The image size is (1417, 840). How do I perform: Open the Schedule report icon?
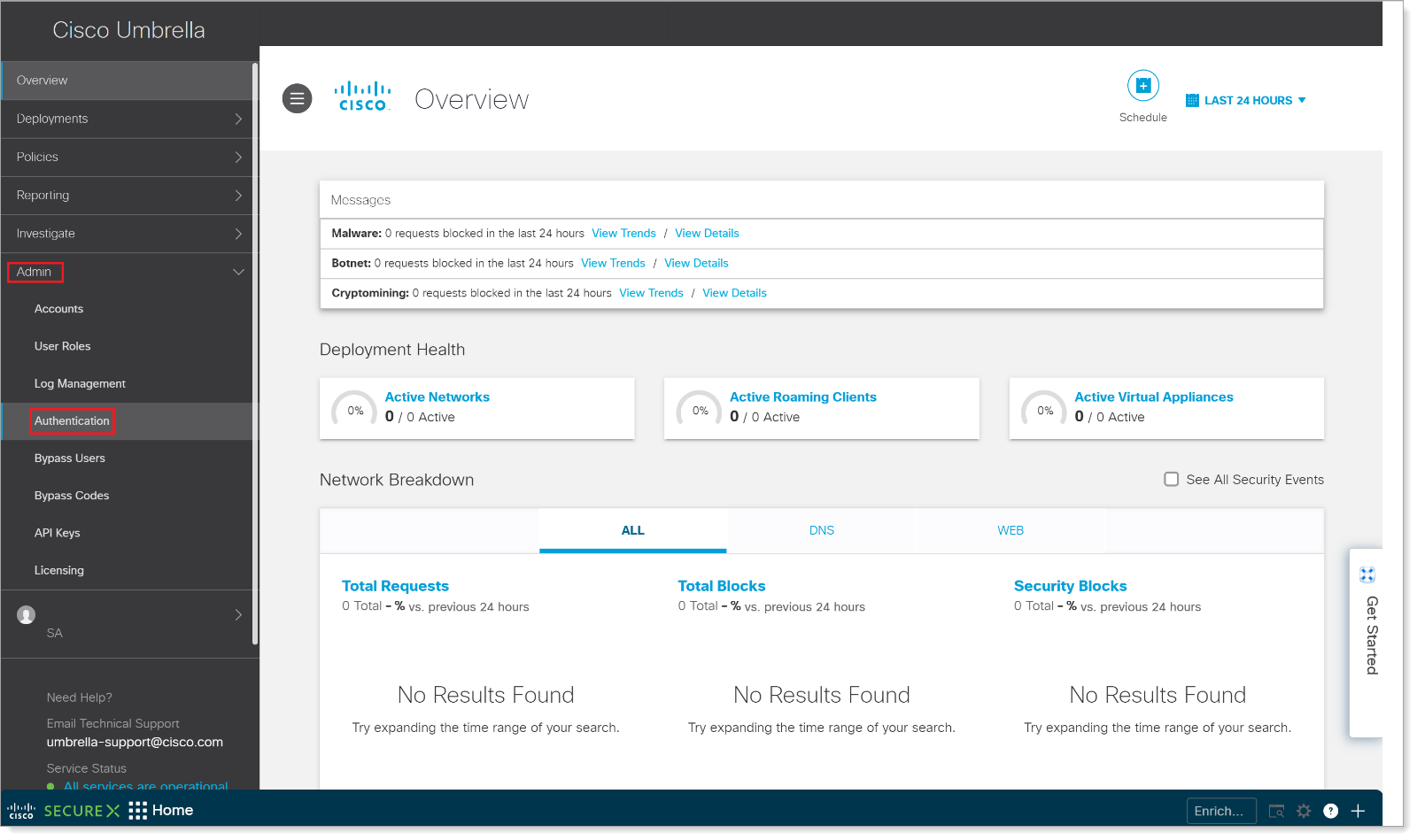coord(1142,86)
